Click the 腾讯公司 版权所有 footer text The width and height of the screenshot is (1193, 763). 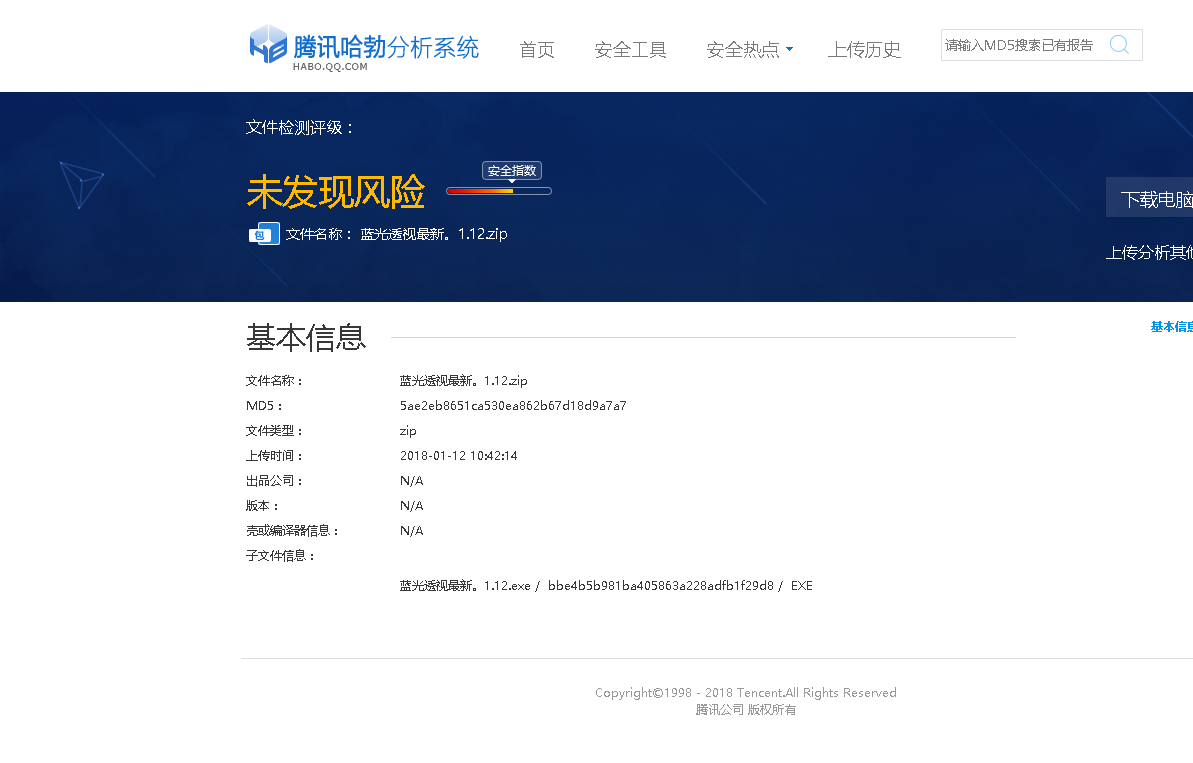pos(746,710)
